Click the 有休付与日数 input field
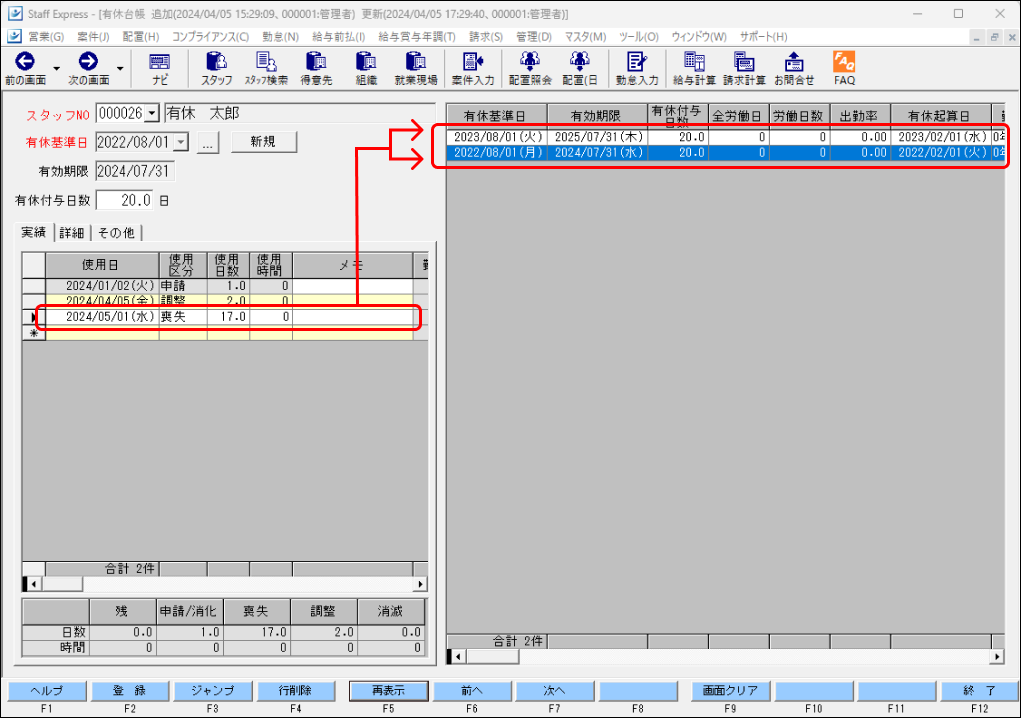 click(x=125, y=200)
